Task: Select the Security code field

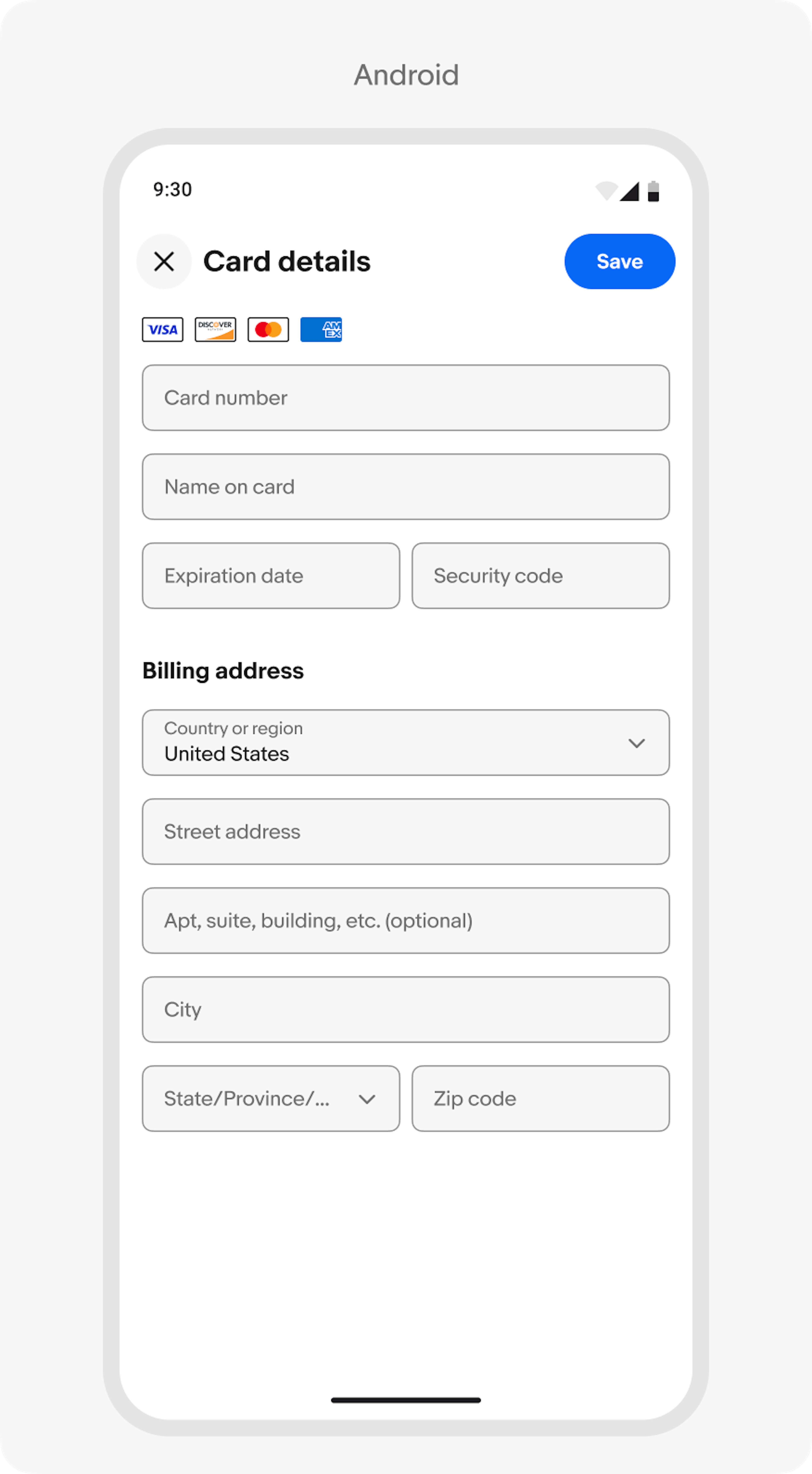Action: [540, 576]
